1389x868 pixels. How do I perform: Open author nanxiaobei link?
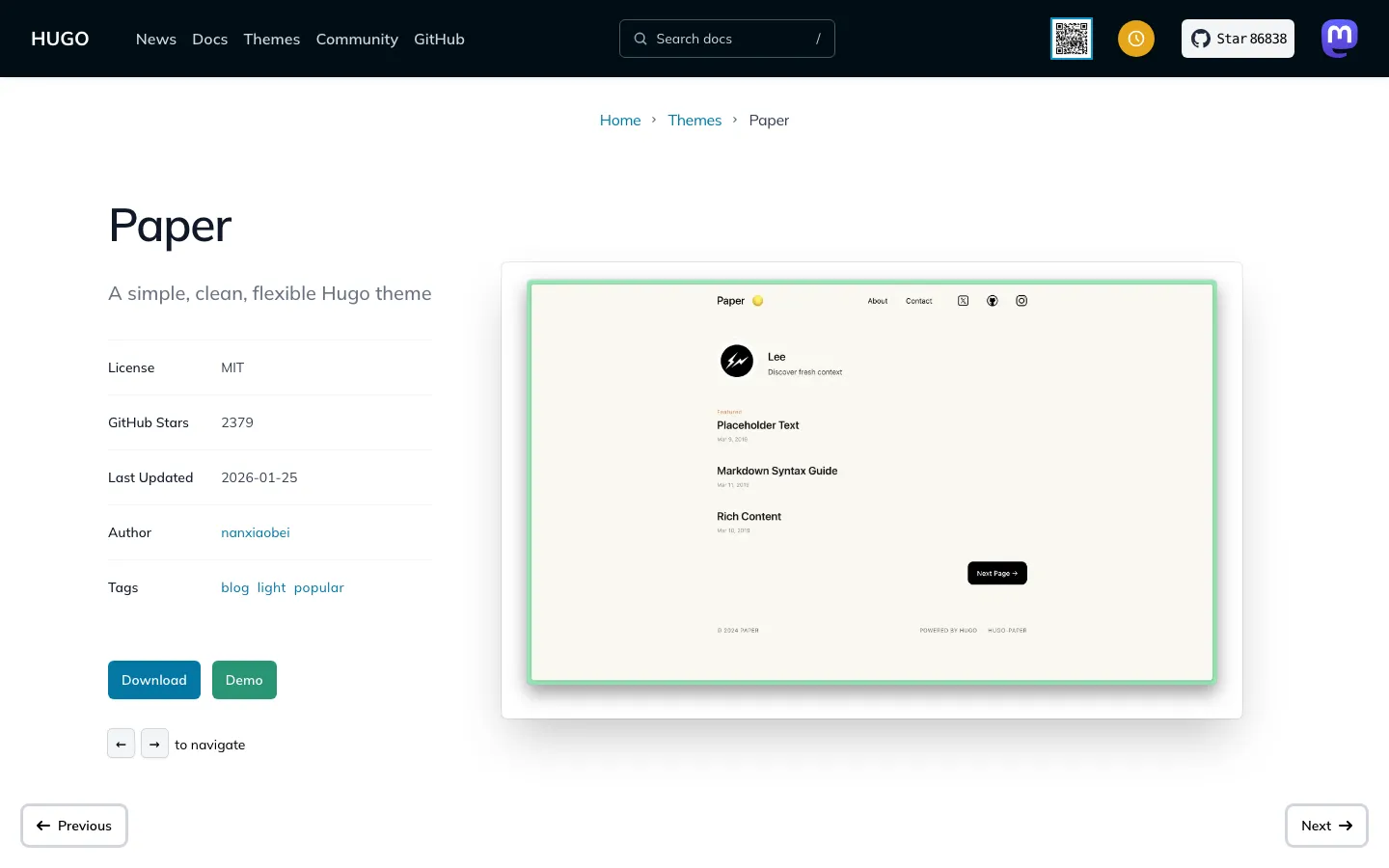click(256, 532)
